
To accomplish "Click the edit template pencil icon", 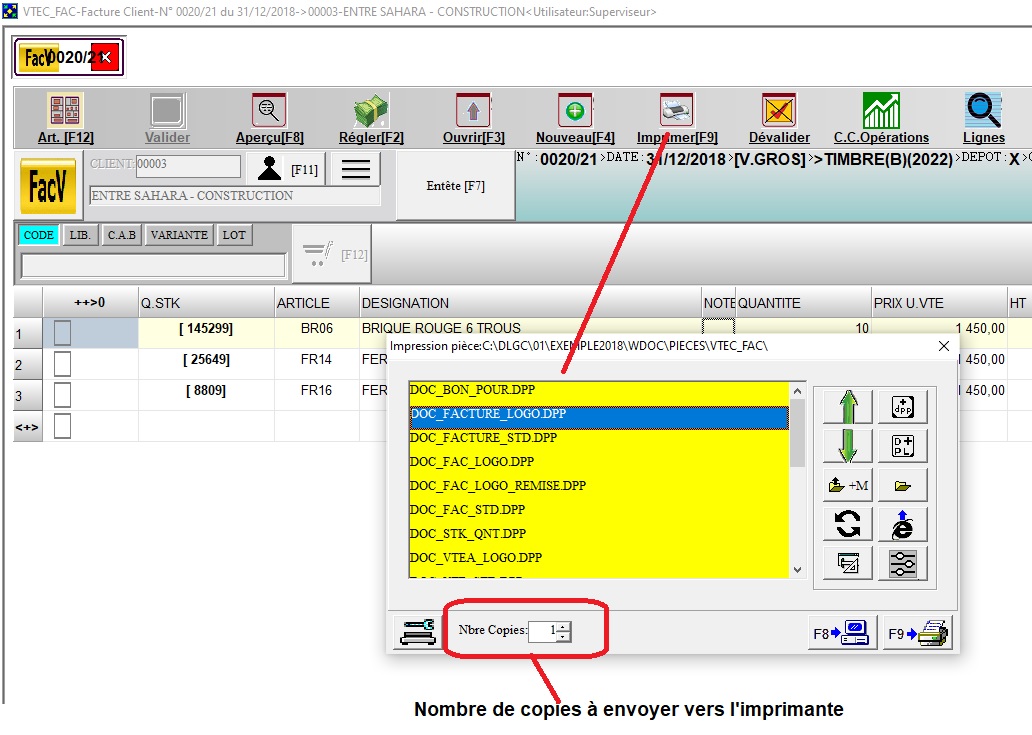I will (x=848, y=563).
